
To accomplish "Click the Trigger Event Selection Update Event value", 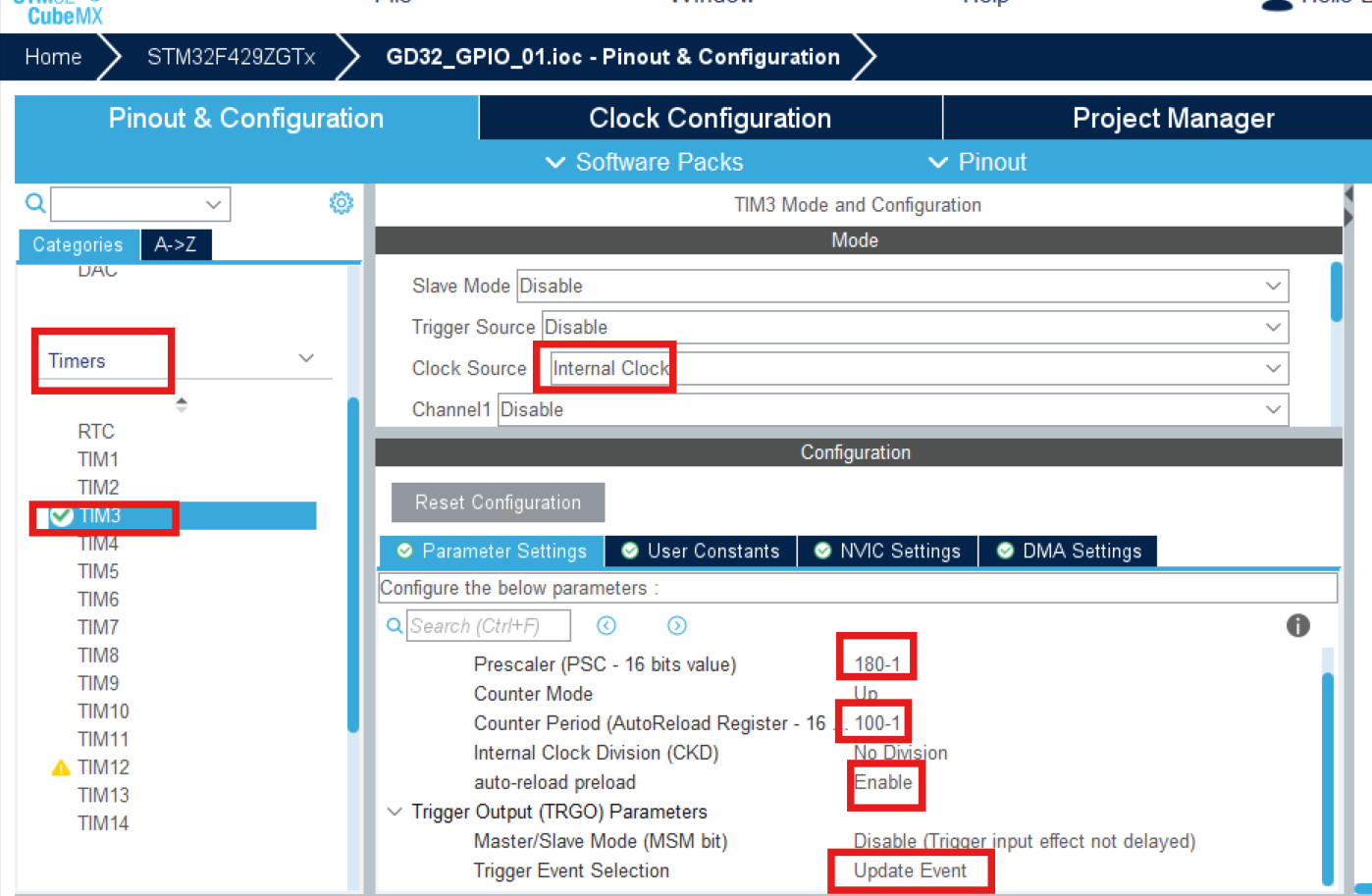I will click(x=910, y=870).
